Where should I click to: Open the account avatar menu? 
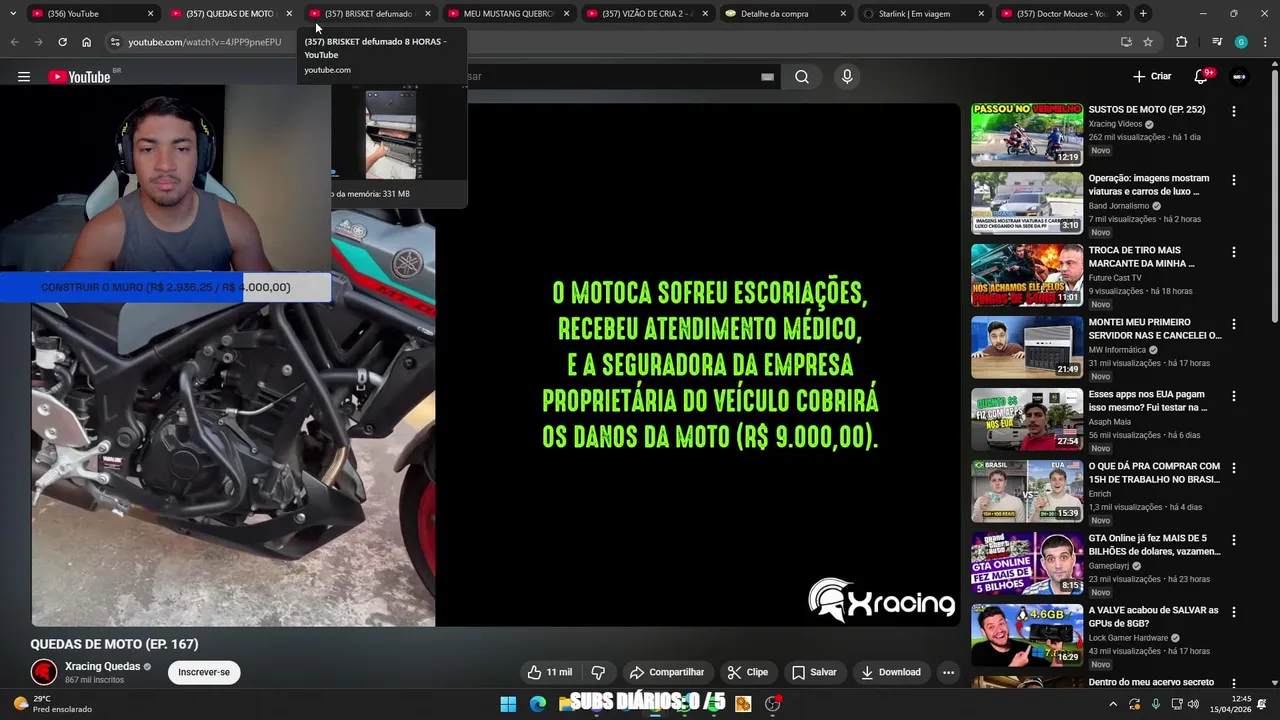click(x=1240, y=77)
